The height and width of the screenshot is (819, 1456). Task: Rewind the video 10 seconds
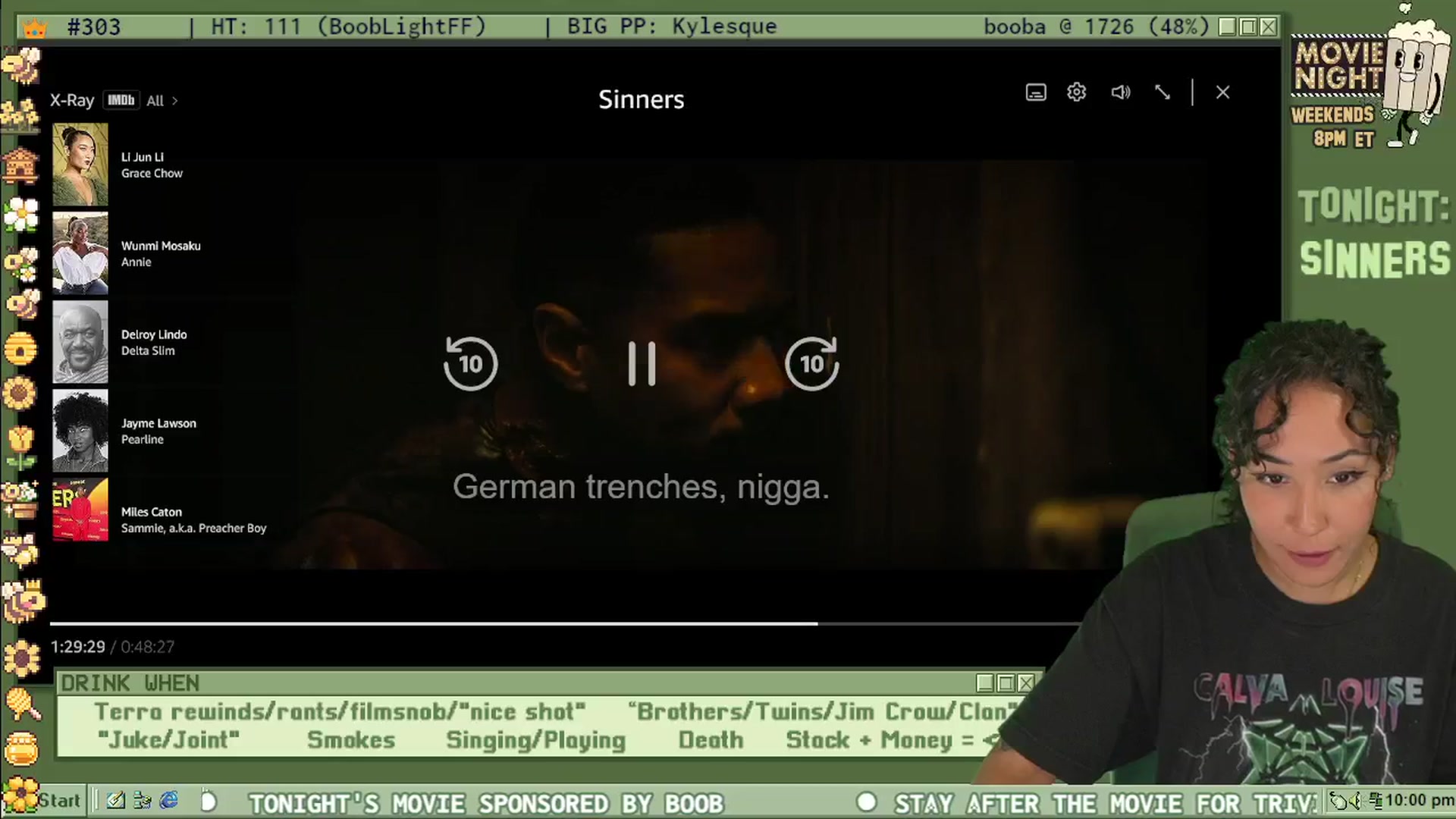470,363
